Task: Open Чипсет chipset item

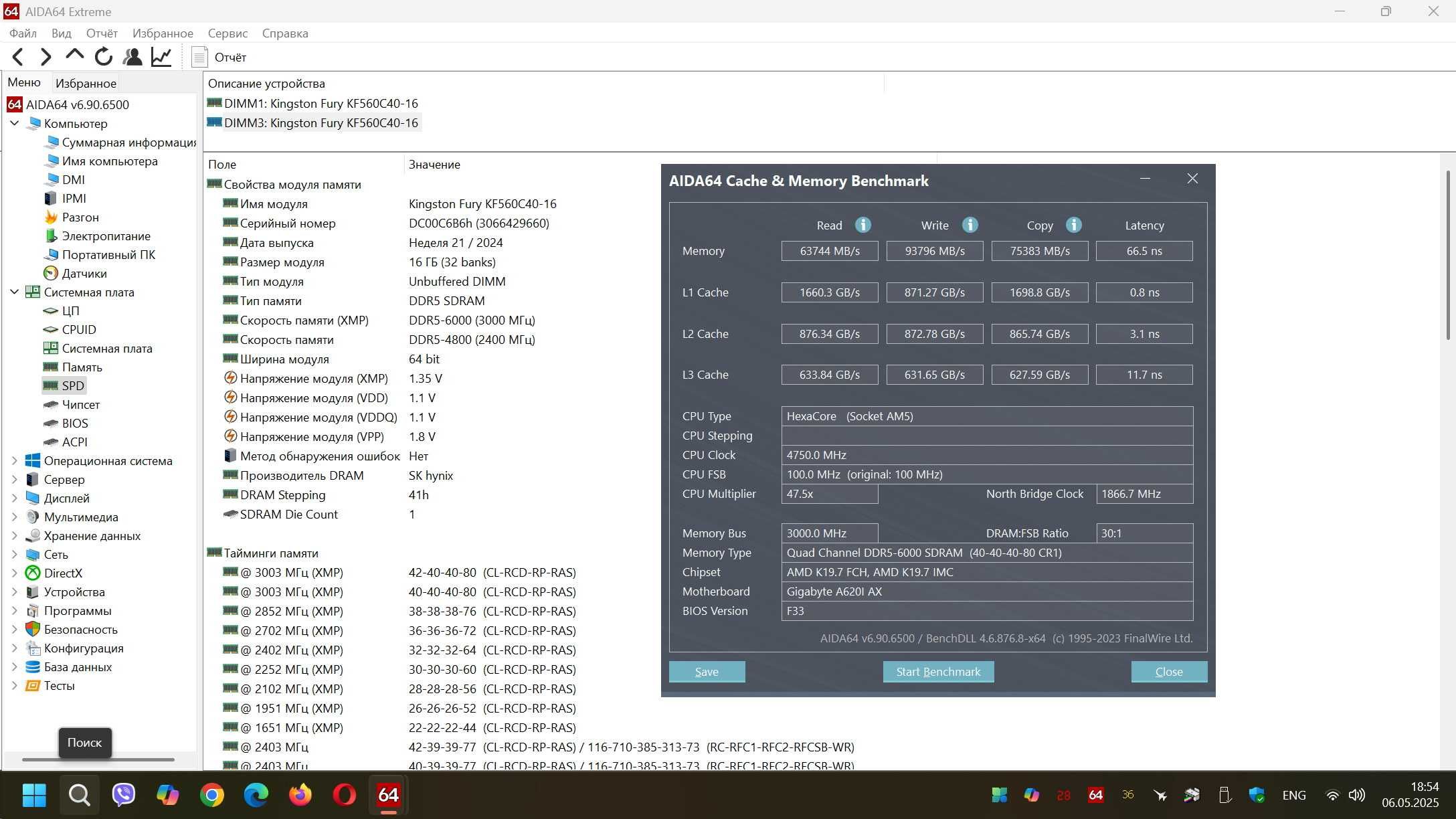Action: point(80,404)
